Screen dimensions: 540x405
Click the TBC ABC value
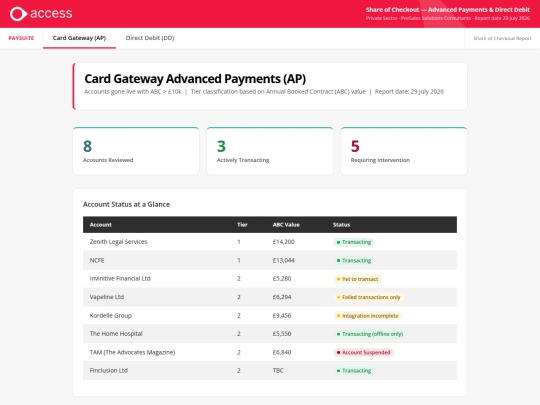tap(278, 371)
